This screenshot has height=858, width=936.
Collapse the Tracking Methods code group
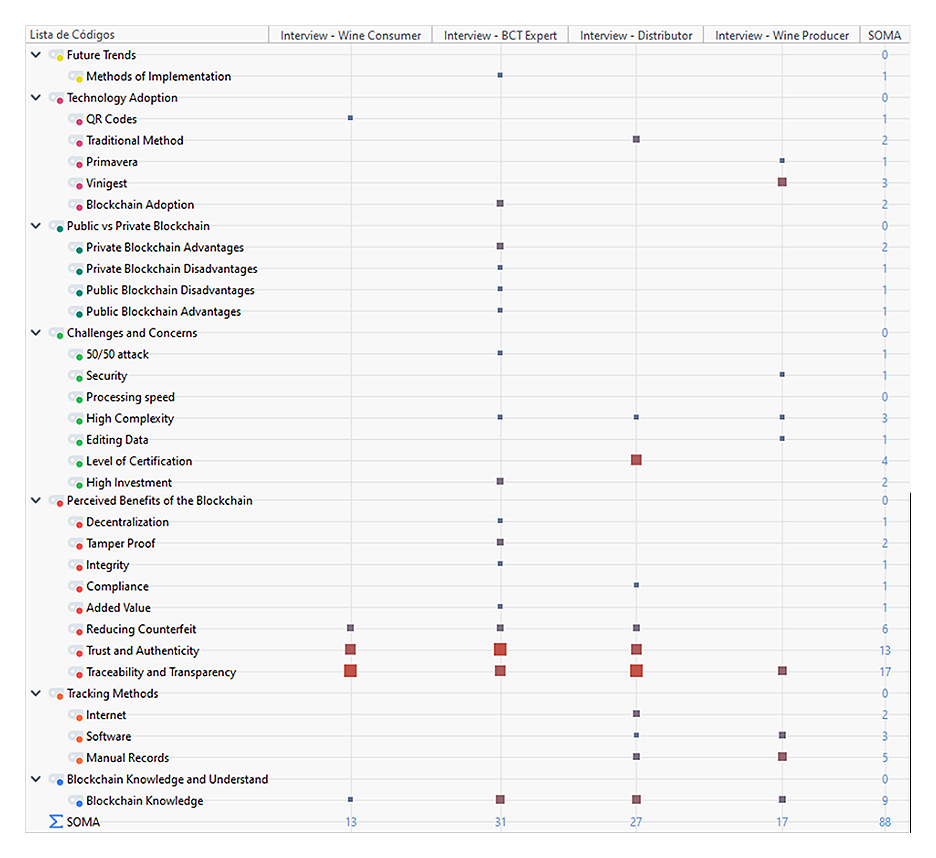37,693
